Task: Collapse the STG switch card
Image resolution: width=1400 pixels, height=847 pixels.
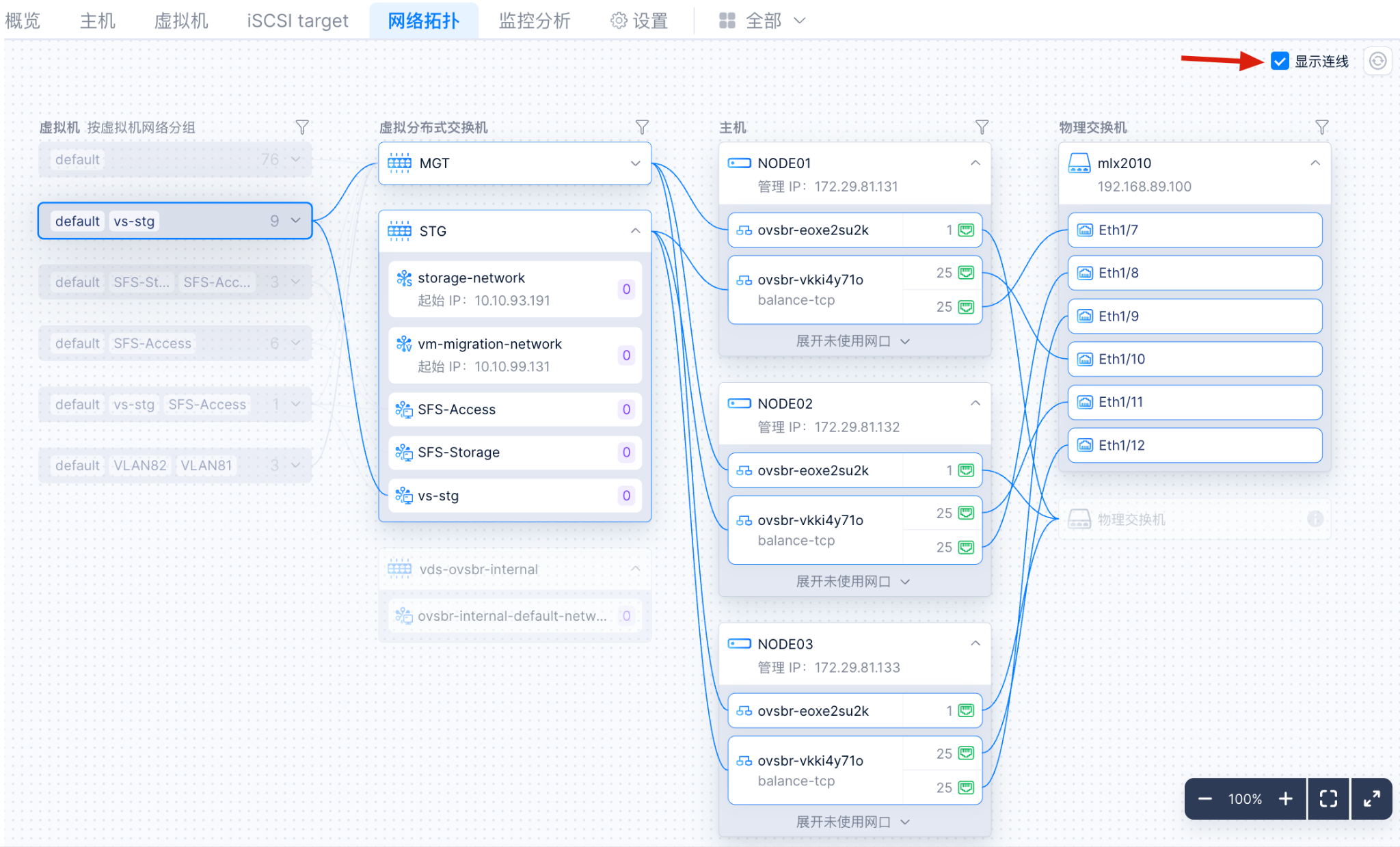Action: 635,231
